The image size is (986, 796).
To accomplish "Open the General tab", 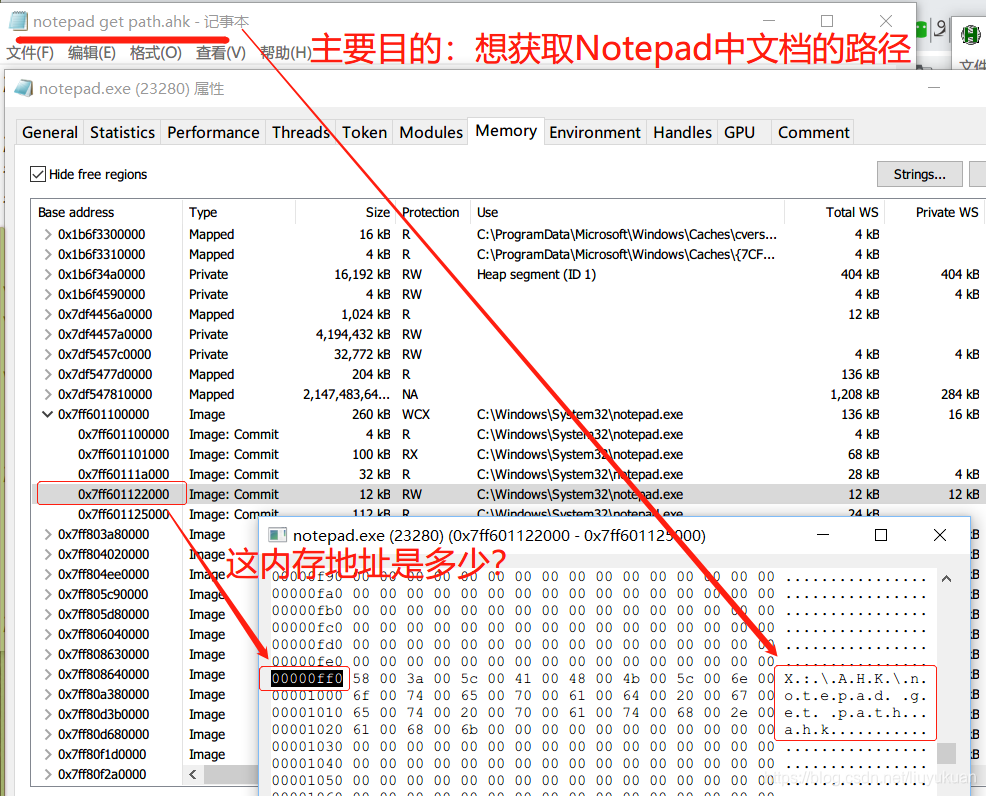I will pos(50,133).
